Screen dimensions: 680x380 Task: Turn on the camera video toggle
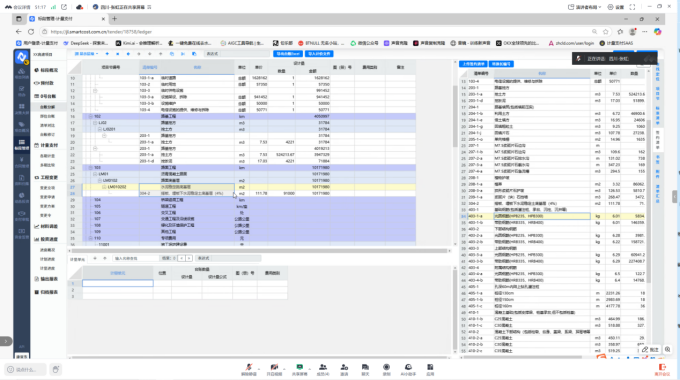coord(274,369)
